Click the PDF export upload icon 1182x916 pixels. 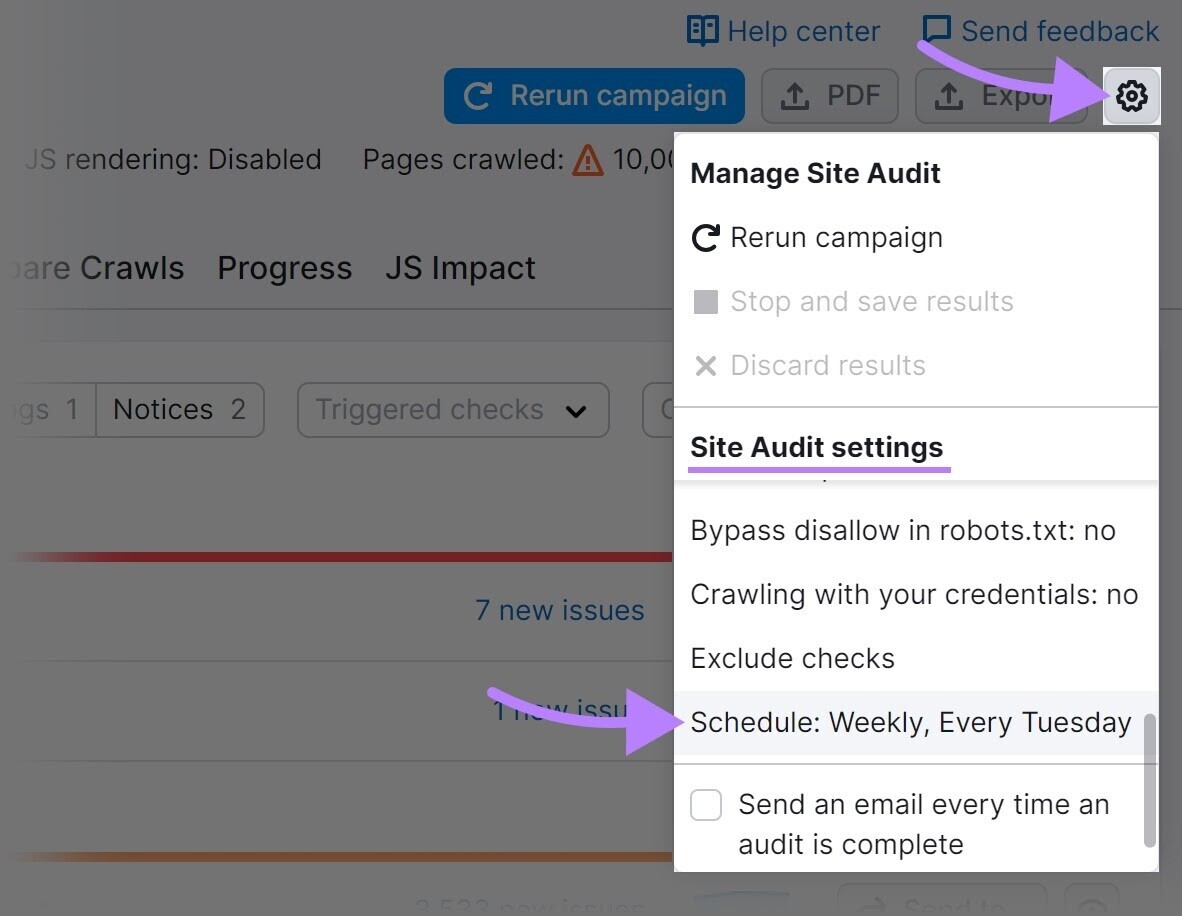[795, 95]
